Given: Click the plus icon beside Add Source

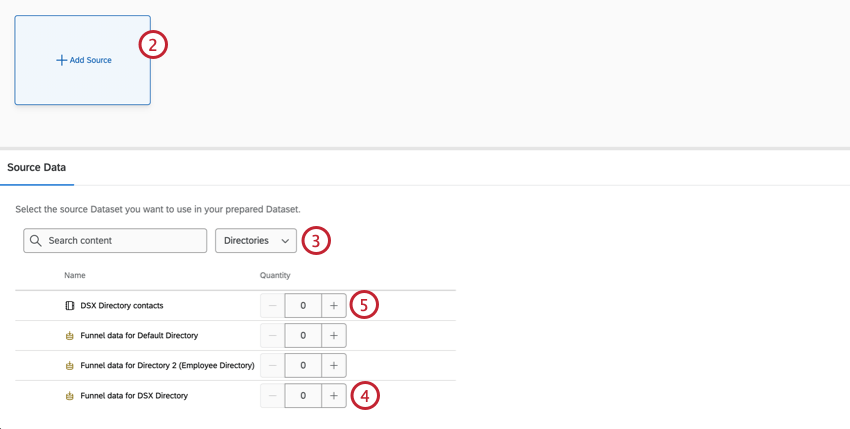Looking at the screenshot, I should click(62, 60).
